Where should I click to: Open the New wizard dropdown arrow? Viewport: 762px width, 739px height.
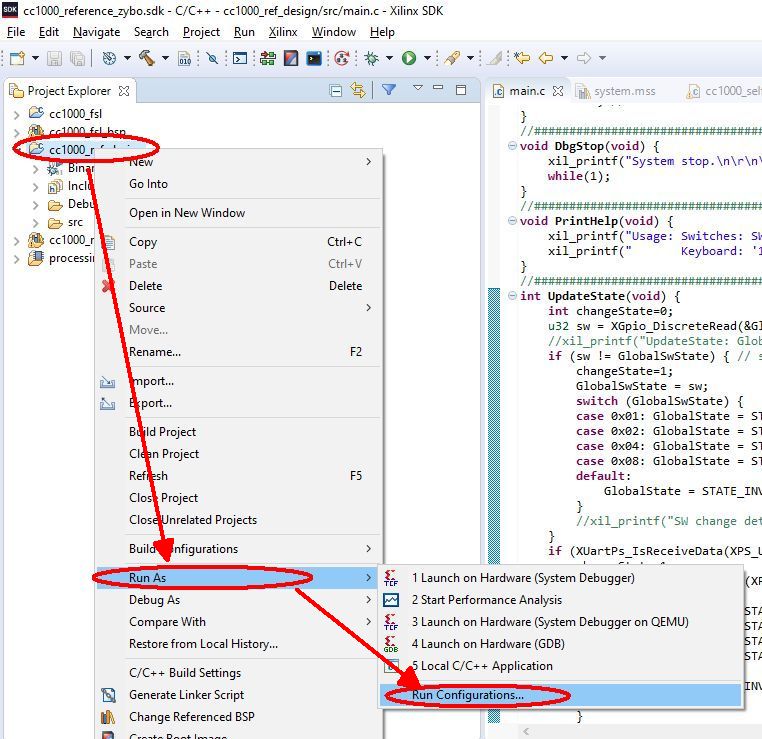tap(35, 58)
